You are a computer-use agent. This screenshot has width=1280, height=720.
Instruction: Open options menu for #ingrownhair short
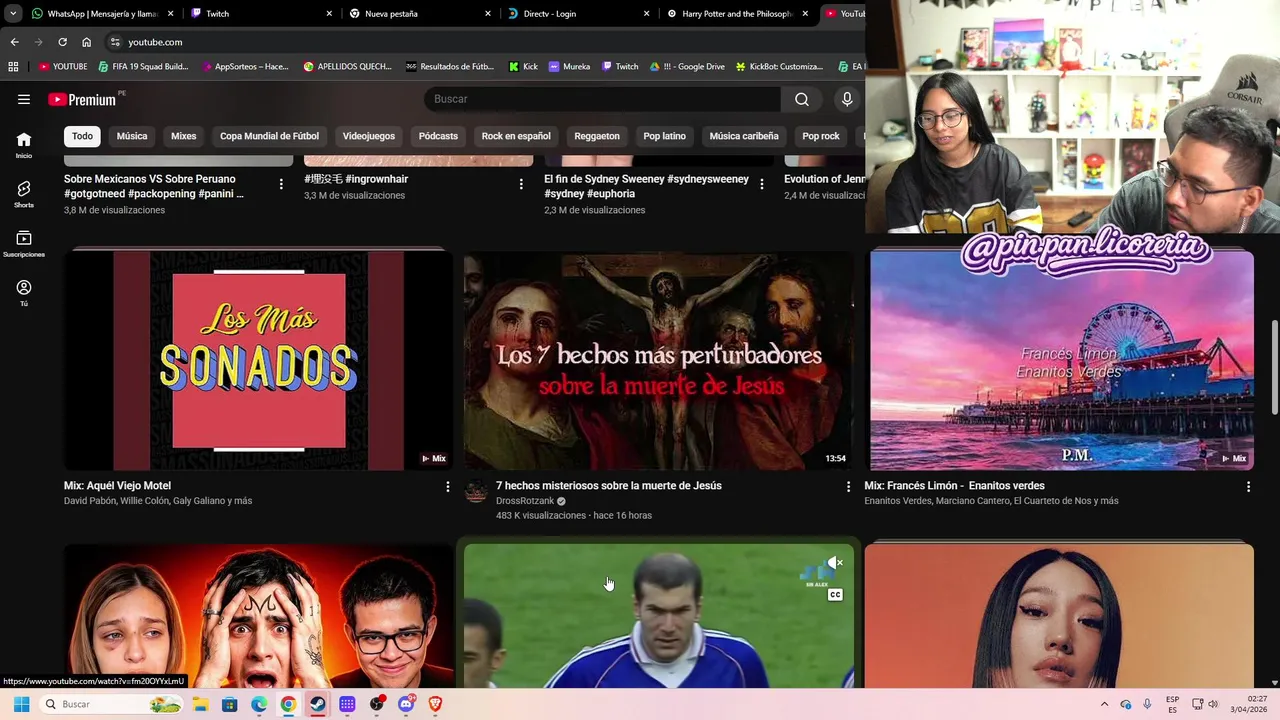point(521,184)
